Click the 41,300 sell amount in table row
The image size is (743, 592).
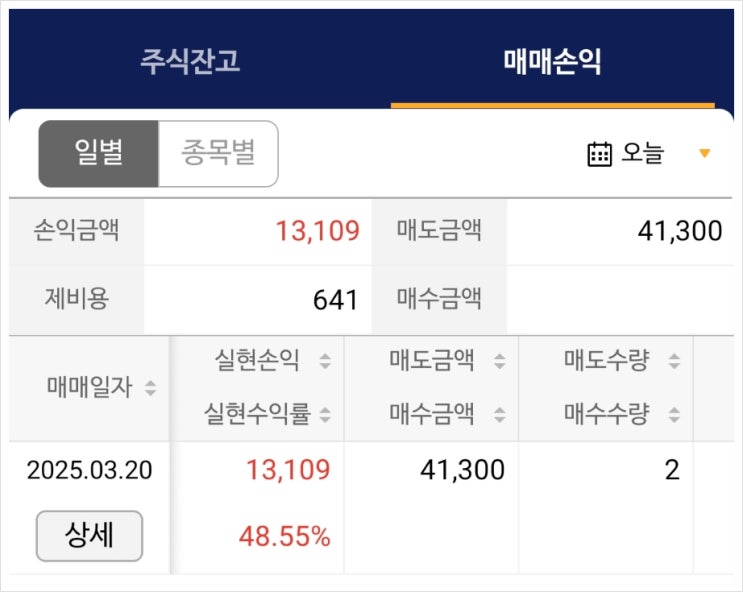tap(462, 470)
